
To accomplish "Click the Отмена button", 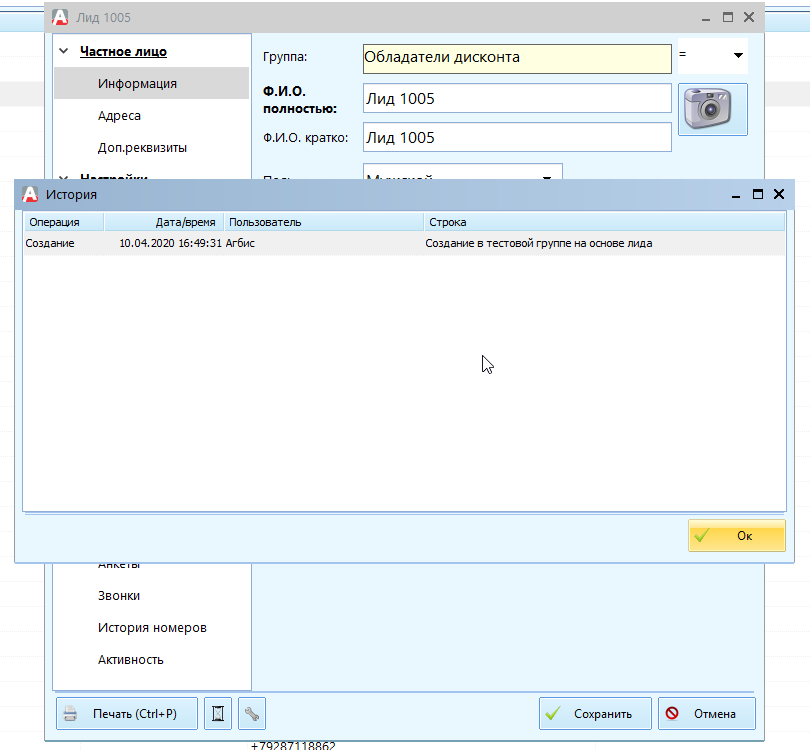I will coord(707,713).
